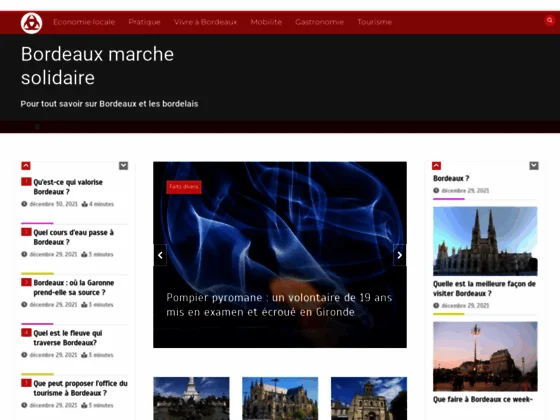560x420 pixels.
Task: Open the Pratique menu
Action: tap(144, 22)
